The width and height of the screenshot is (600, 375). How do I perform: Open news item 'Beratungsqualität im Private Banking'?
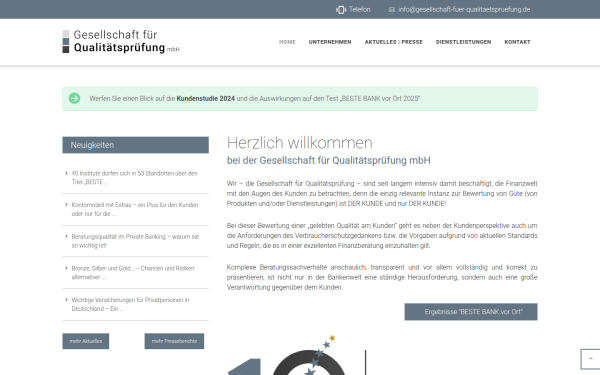[135, 241]
